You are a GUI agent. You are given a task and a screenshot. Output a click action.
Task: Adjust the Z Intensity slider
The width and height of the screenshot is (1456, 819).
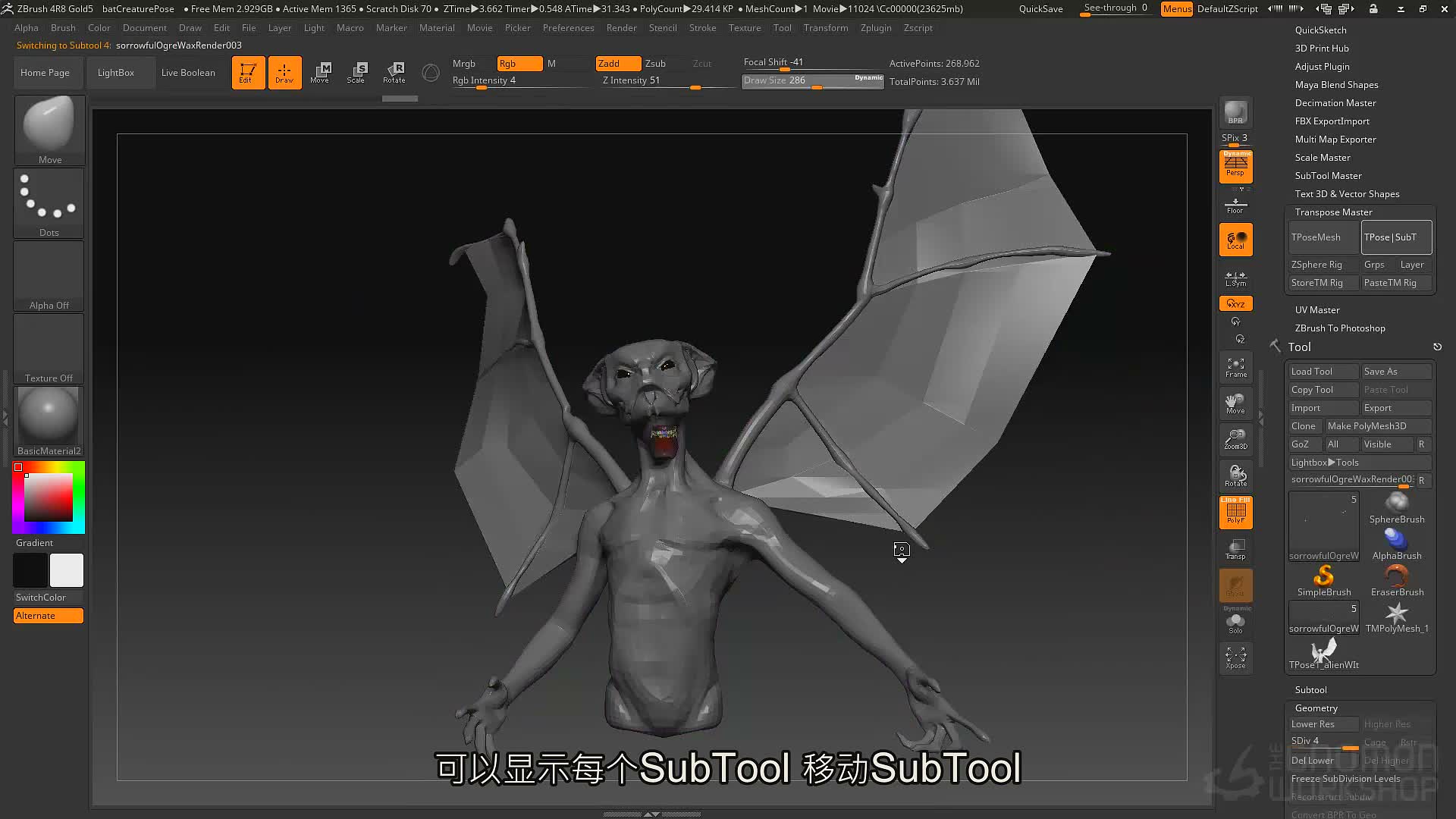667,81
